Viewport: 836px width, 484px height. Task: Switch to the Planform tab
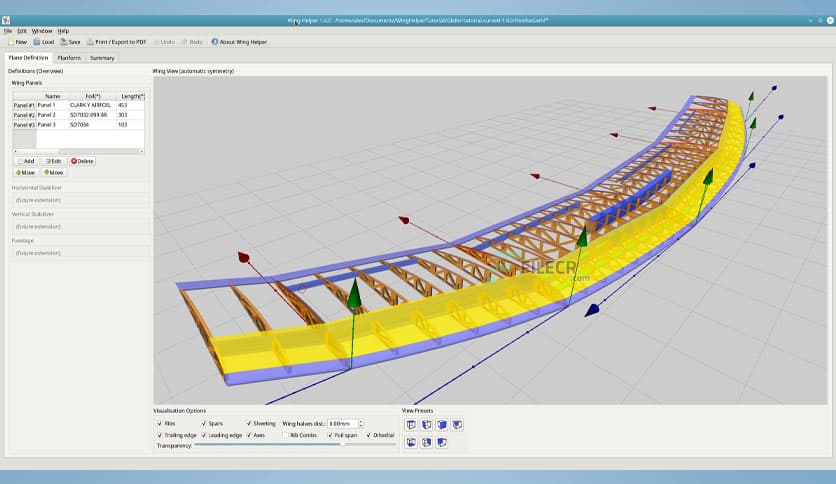coord(69,58)
